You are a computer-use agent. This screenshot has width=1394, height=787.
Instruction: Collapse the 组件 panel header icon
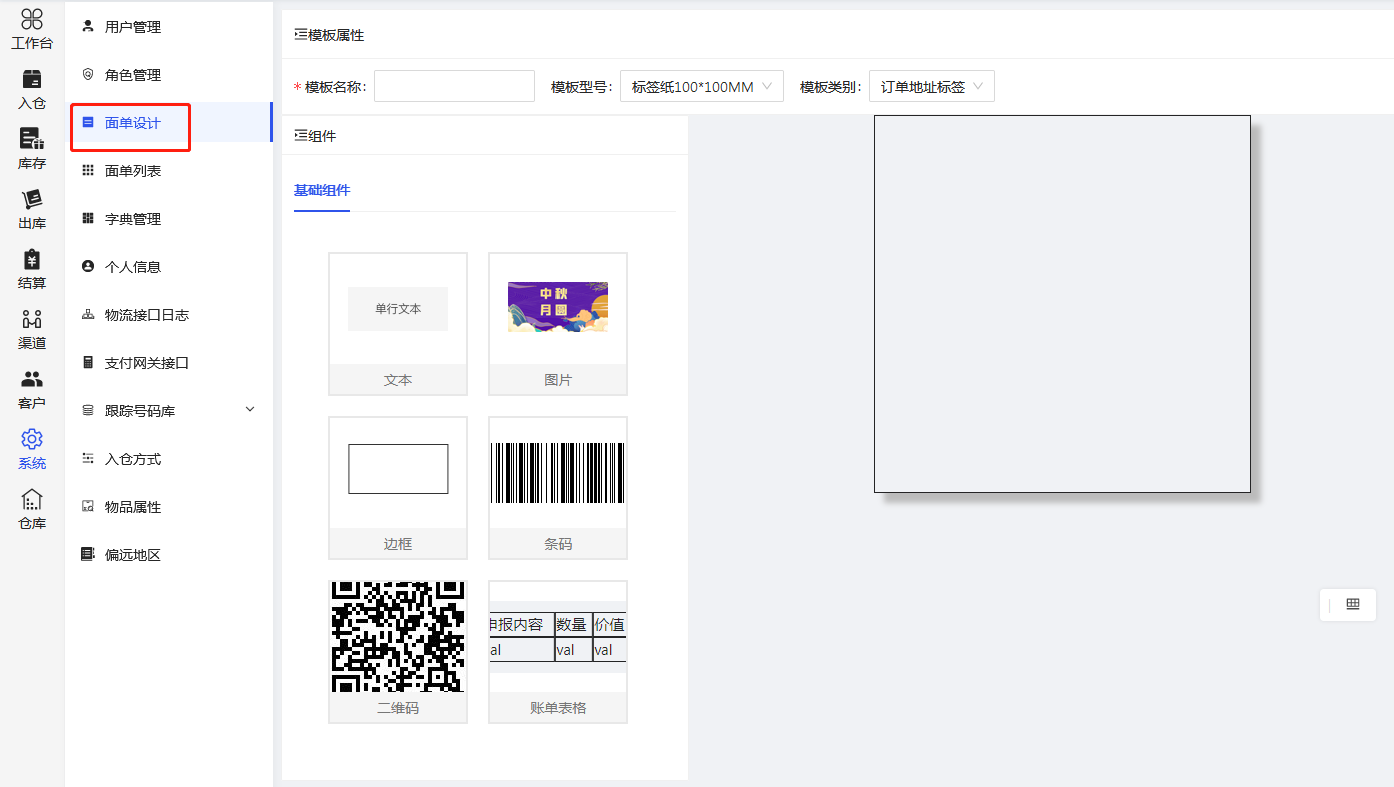[x=301, y=136]
